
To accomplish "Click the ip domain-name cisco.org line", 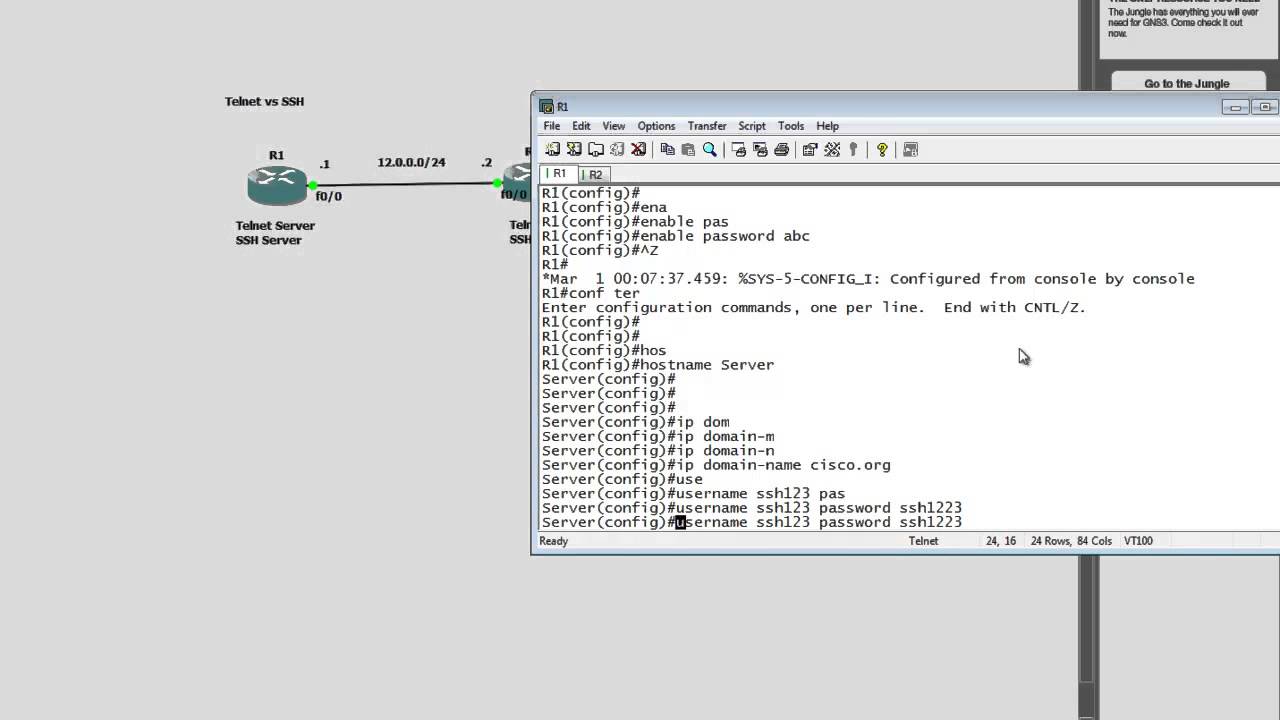I will 716,465.
